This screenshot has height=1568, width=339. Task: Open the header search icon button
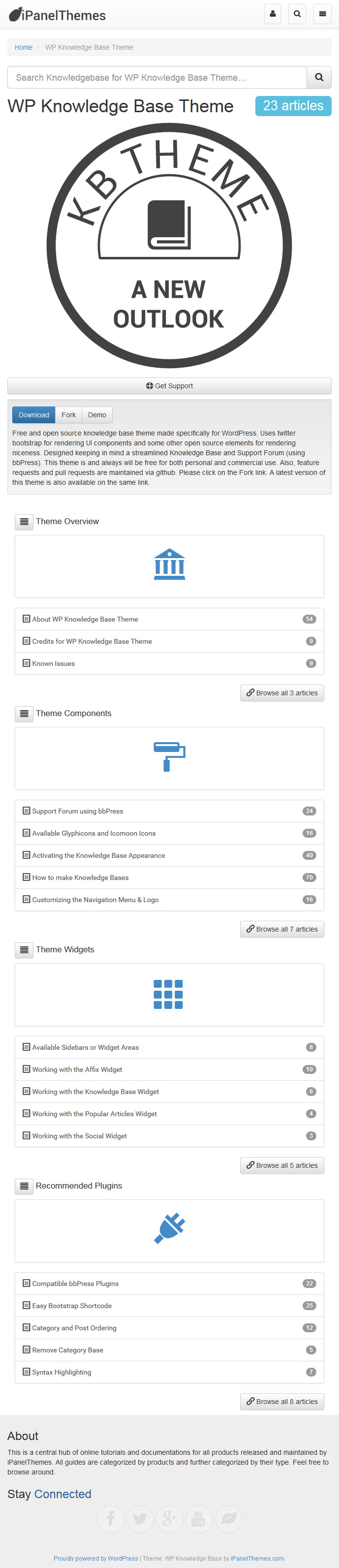(297, 14)
